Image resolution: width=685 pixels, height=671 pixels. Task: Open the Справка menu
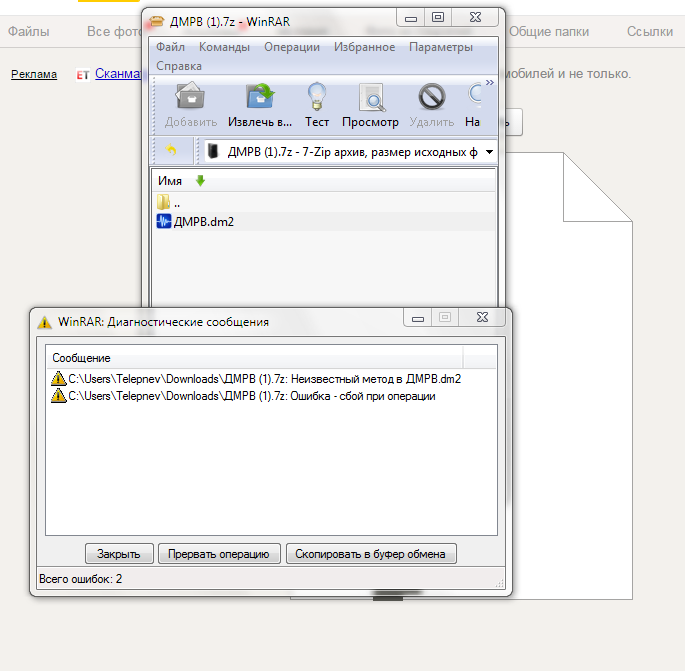(x=179, y=66)
